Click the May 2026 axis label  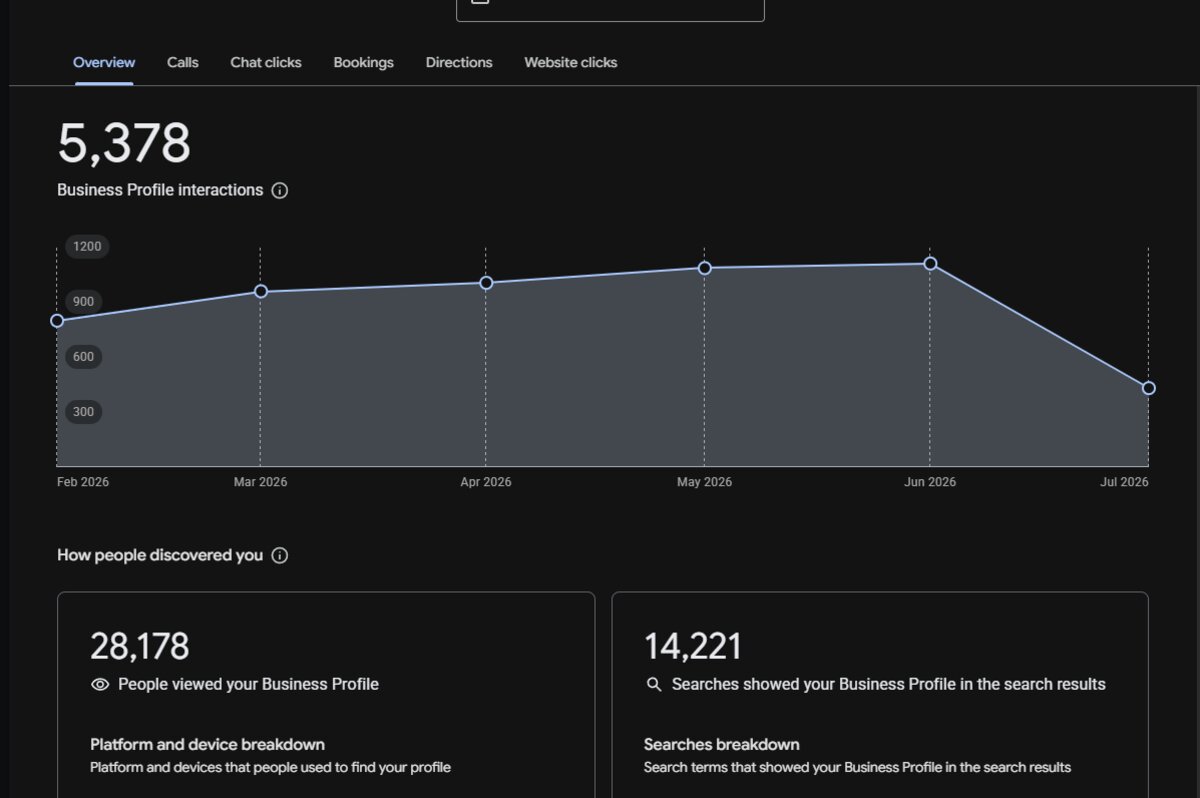pyautogui.click(x=704, y=482)
